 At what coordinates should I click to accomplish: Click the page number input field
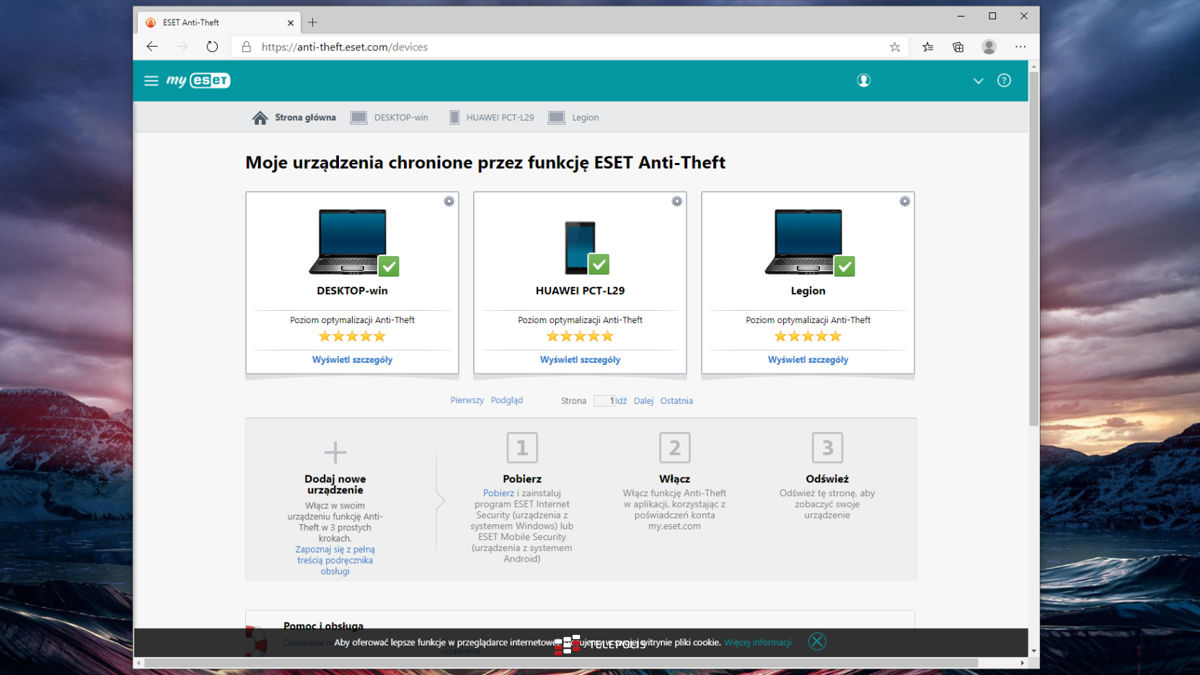603,401
